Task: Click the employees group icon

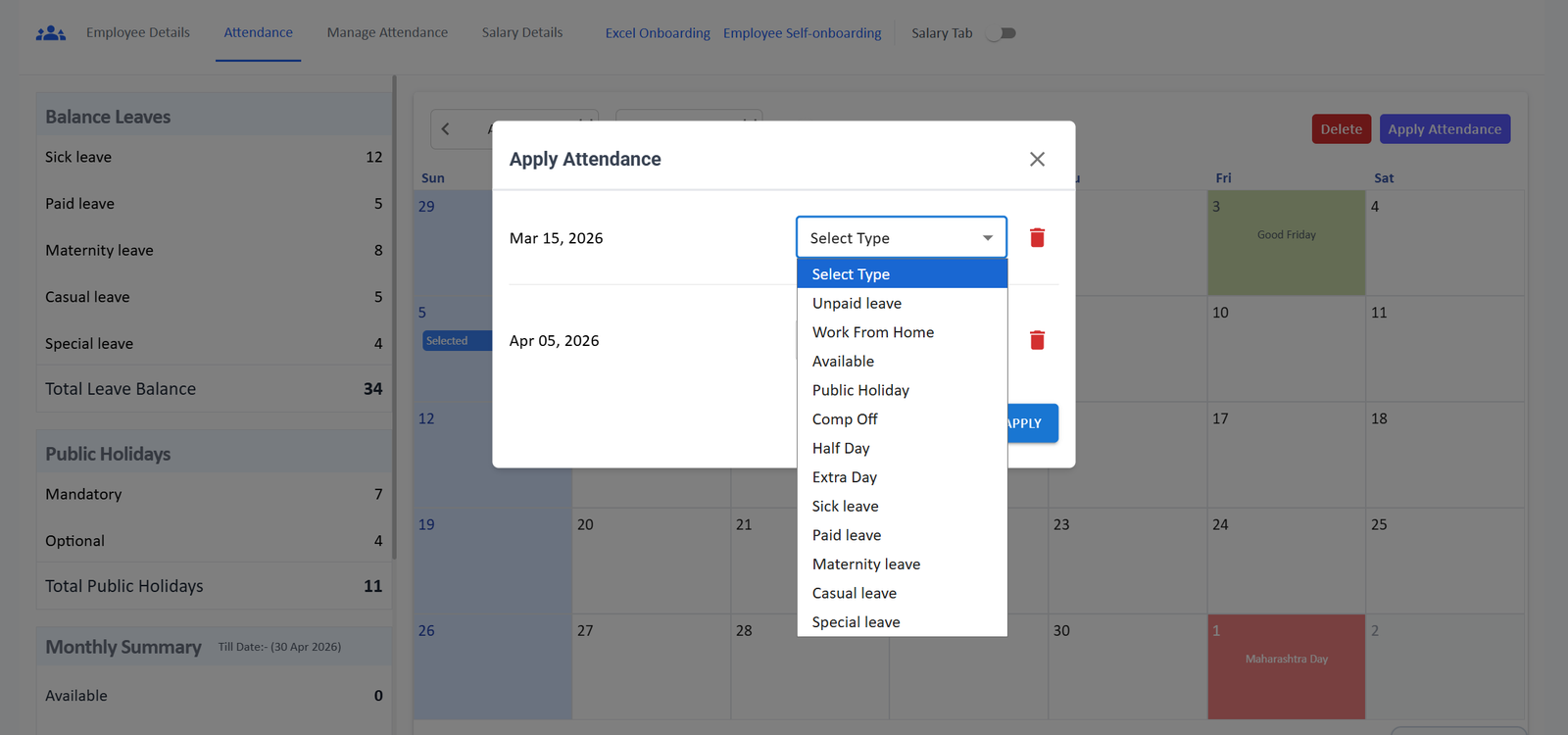Action: click(x=51, y=33)
